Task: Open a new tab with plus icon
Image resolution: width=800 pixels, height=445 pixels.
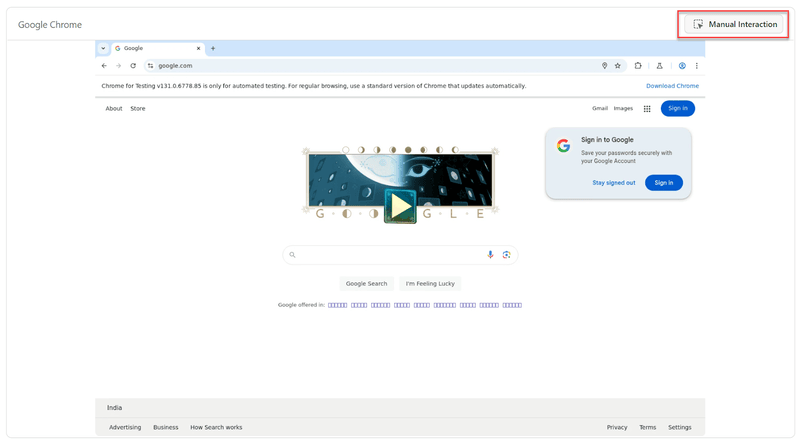Action: pyautogui.click(x=213, y=48)
